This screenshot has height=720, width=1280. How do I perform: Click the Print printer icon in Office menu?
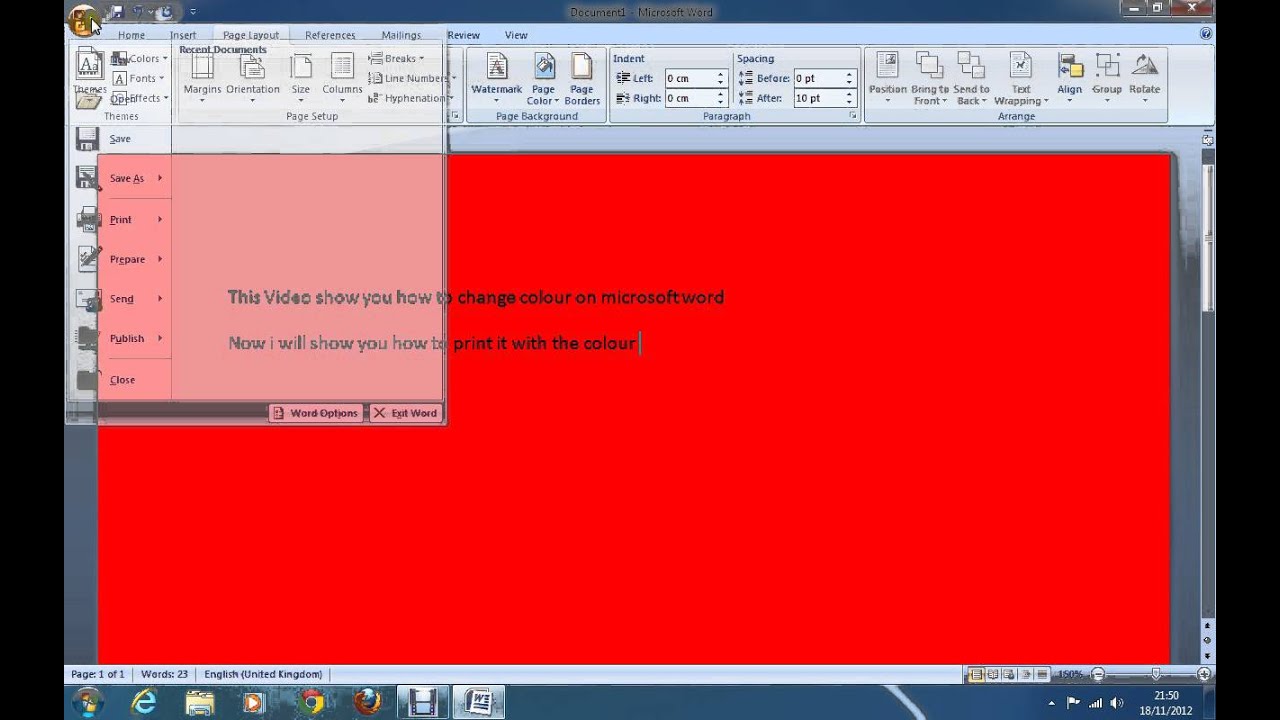tap(88, 219)
